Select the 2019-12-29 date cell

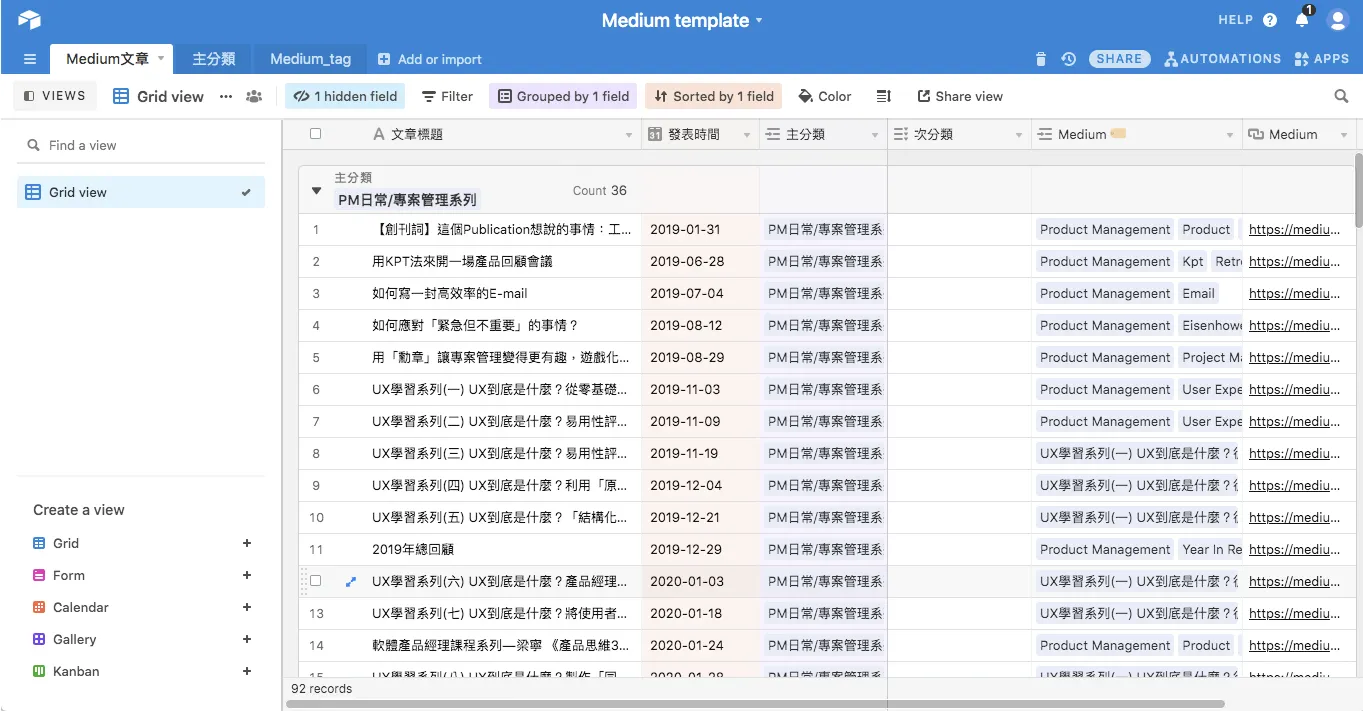click(x=700, y=549)
